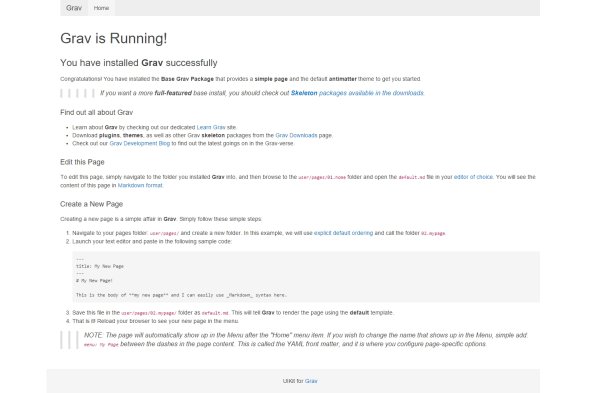600x393 pixels.
Task: Open the Learn Grav site link
Action: tap(211, 127)
